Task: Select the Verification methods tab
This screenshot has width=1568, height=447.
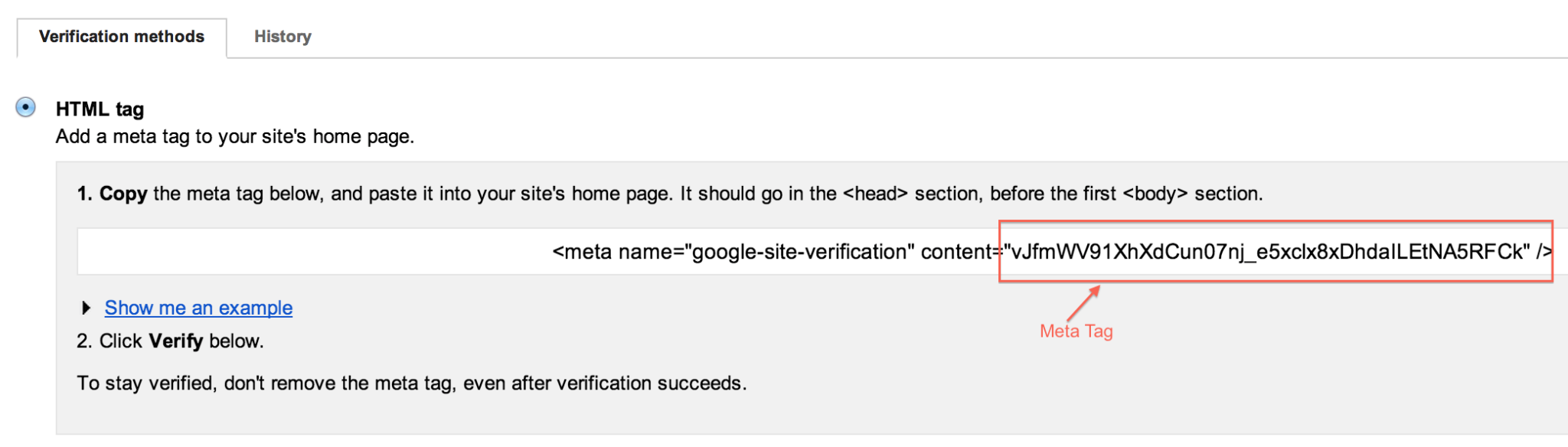Action: click(122, 36)
